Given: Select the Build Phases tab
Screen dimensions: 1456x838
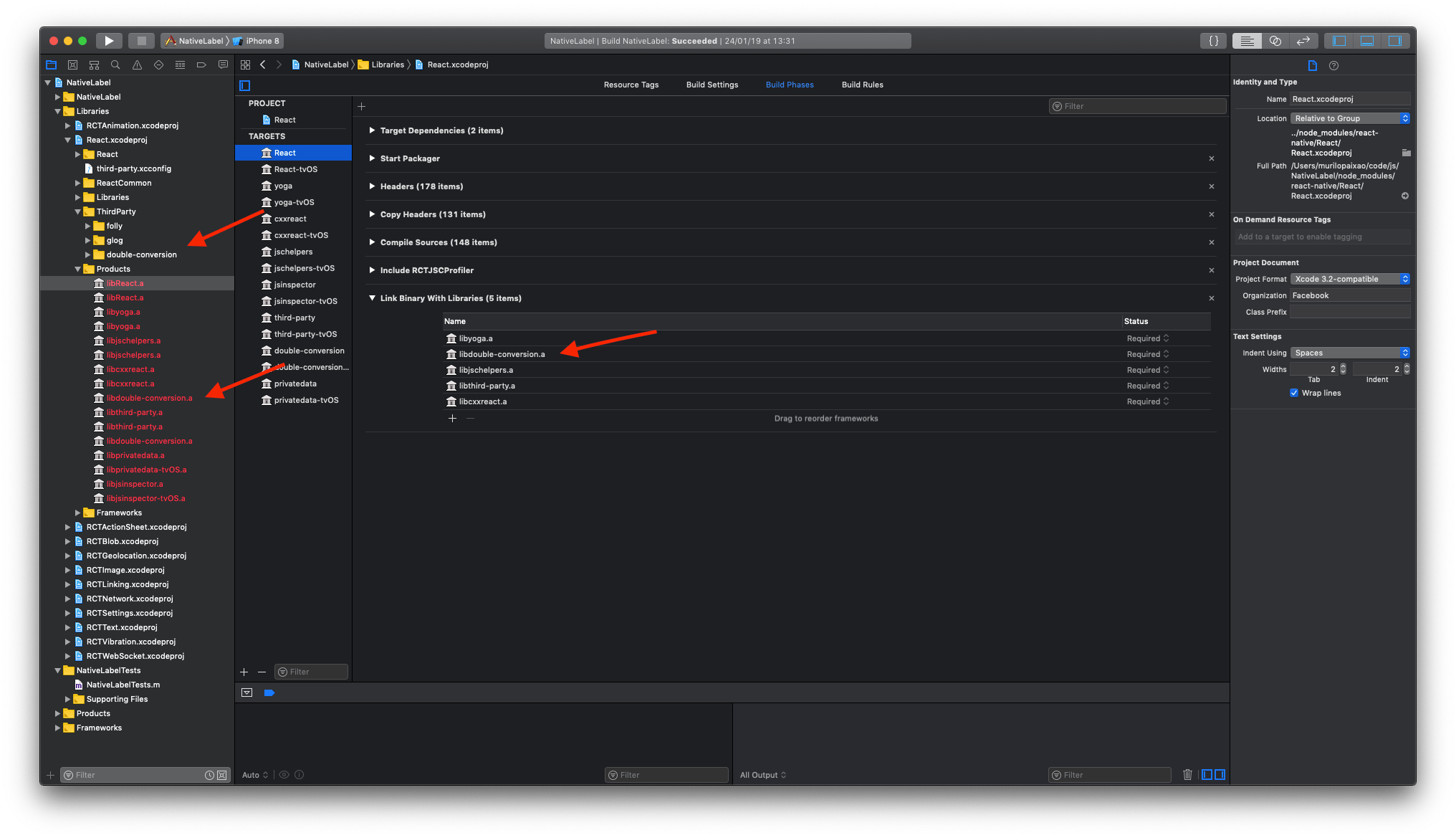Looking at the screenshot, I should pos(790,85).
